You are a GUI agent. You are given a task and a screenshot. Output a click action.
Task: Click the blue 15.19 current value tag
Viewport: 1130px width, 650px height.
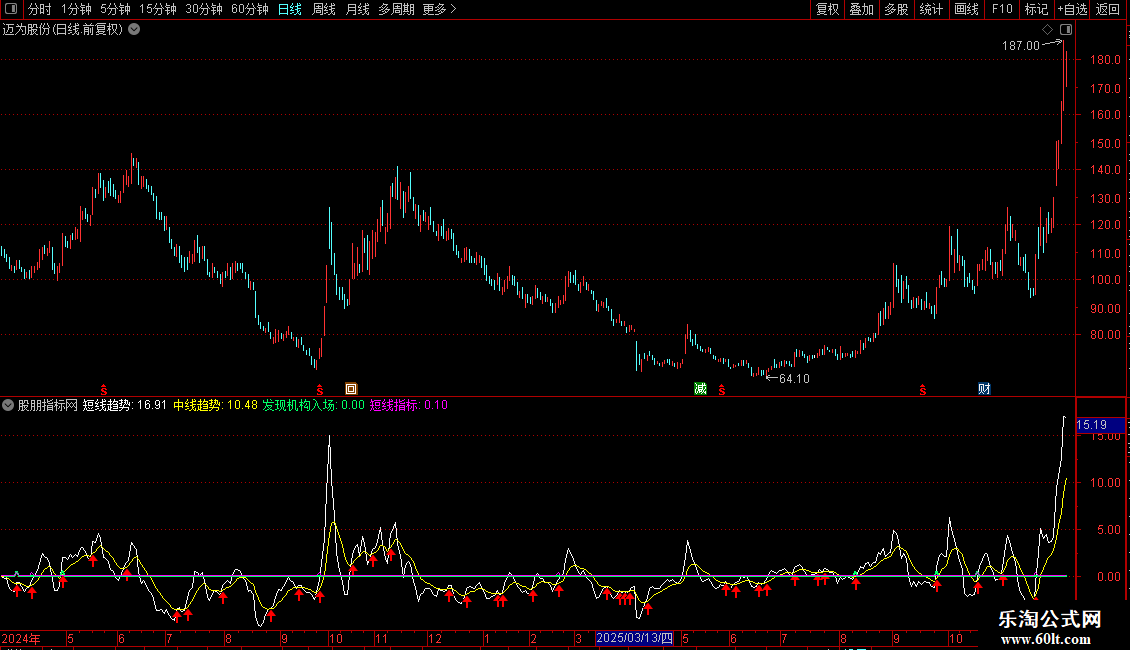1100,425
